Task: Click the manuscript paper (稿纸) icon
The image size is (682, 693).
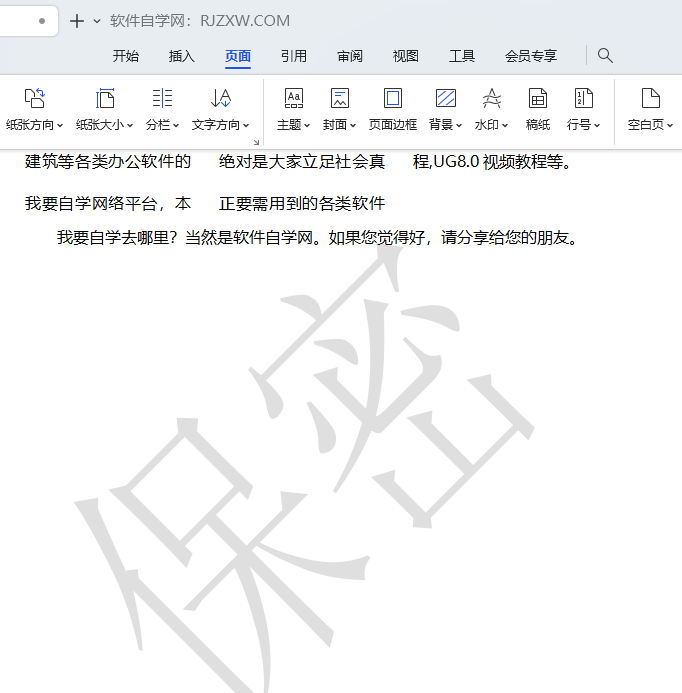Action: (x=538, y=98)
